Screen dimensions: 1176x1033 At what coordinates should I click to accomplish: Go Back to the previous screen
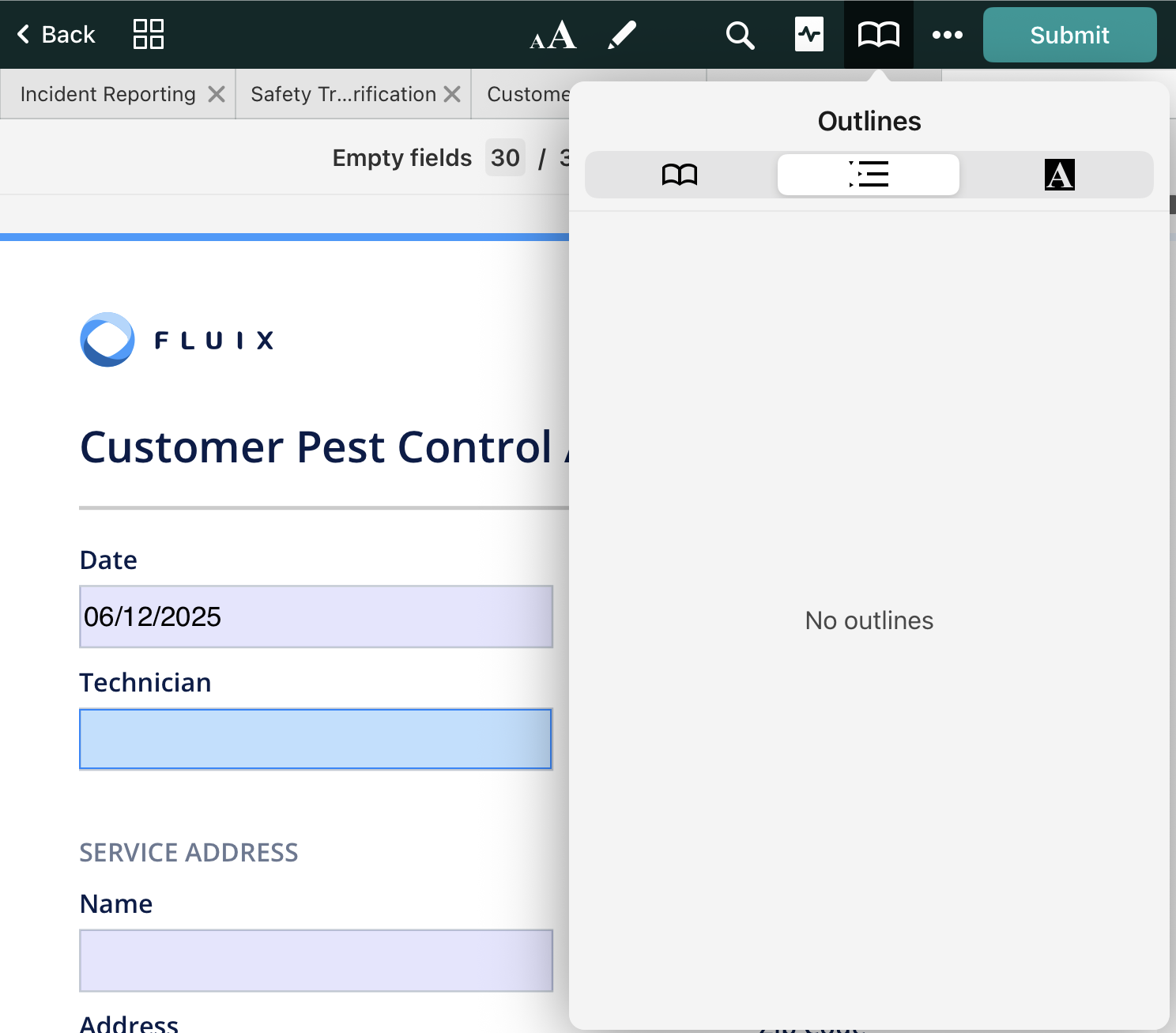56,35
